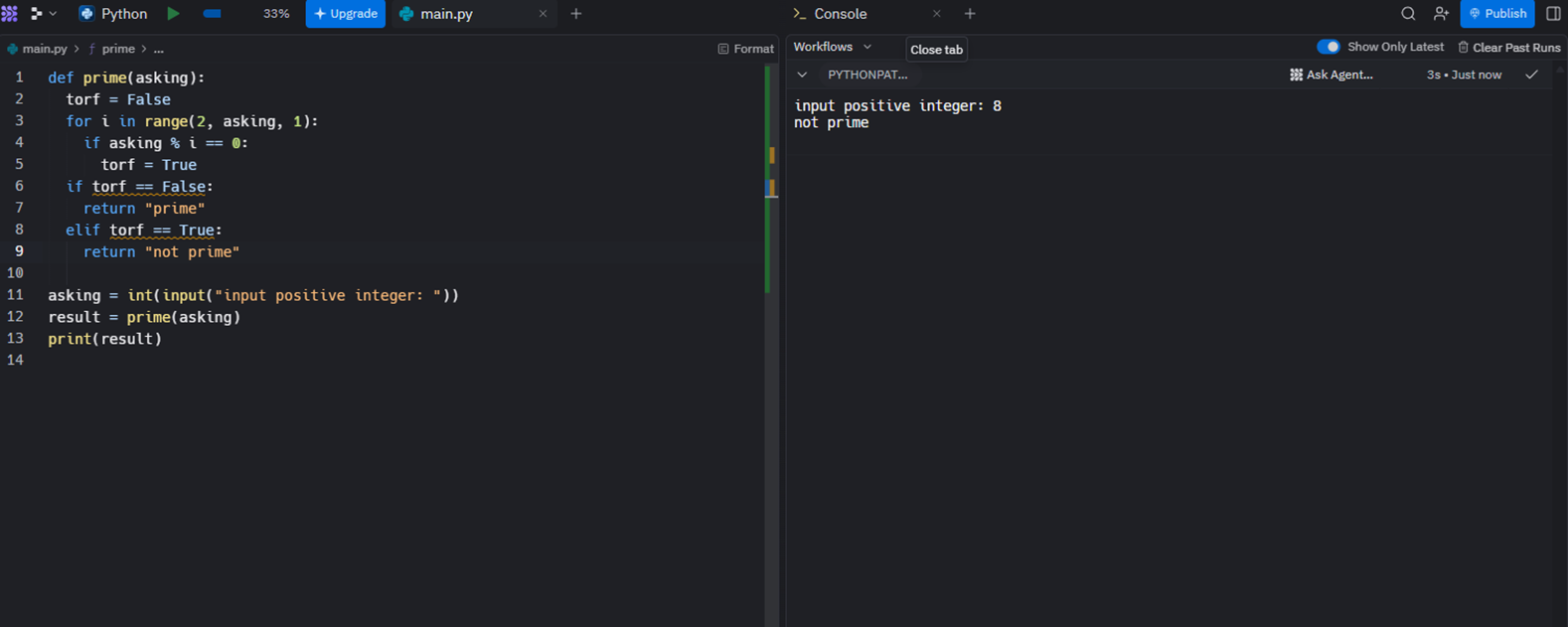This screenshot has width=1568, height=627.
Task: Click the blue resource usage bar
Action: [x=212, y=14]
